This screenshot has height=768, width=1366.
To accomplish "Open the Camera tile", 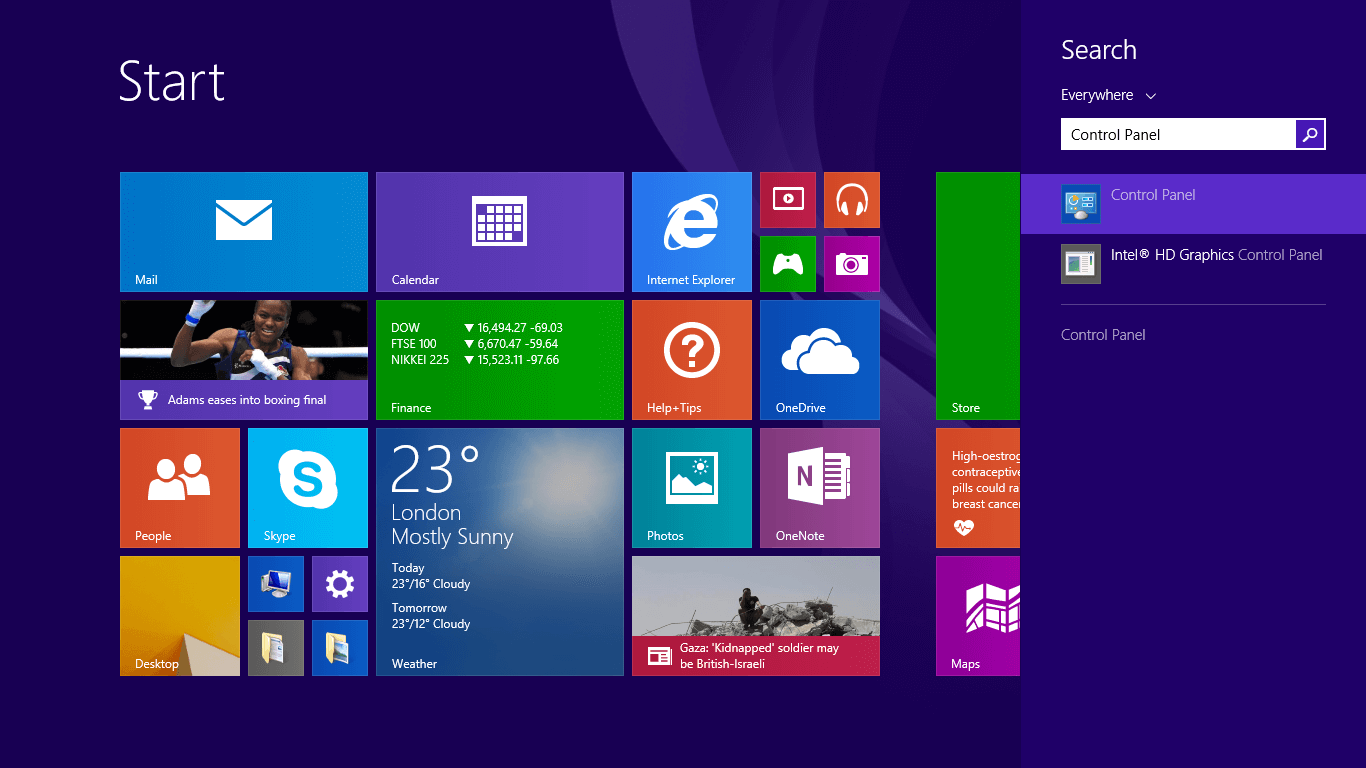I will (852, 264).
